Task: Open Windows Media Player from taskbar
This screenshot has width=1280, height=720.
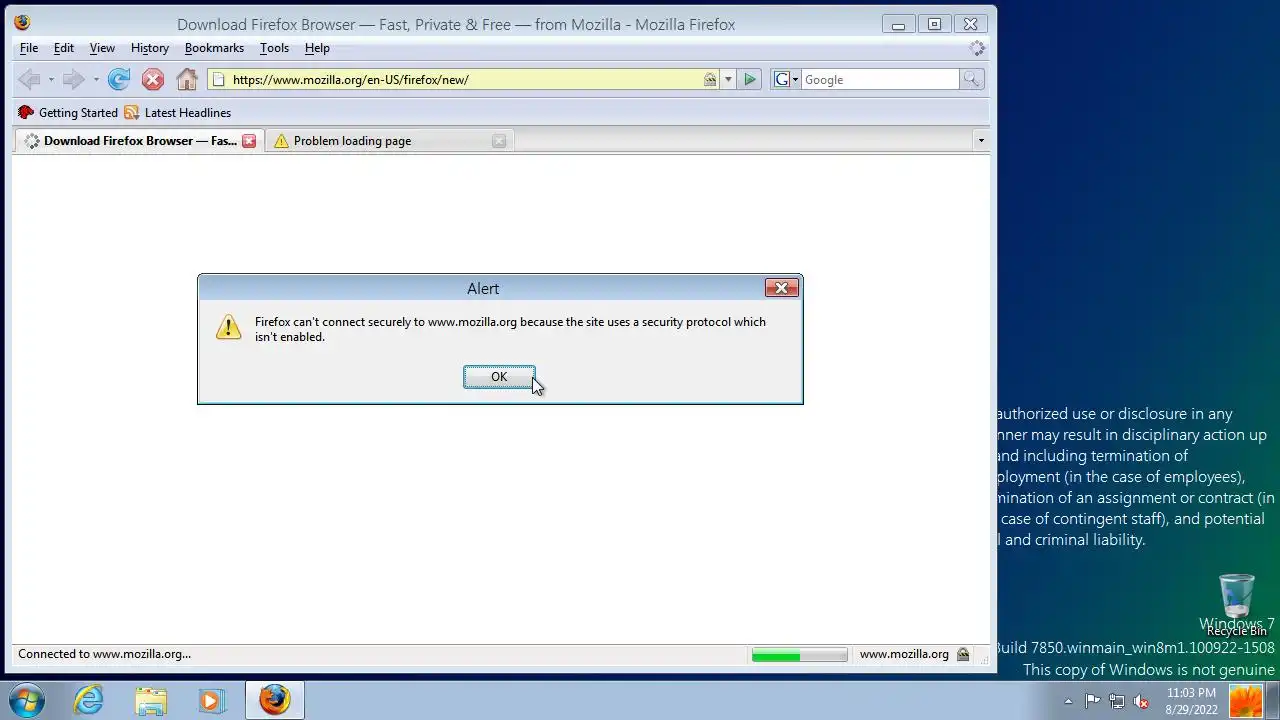Action: [211, 700]
